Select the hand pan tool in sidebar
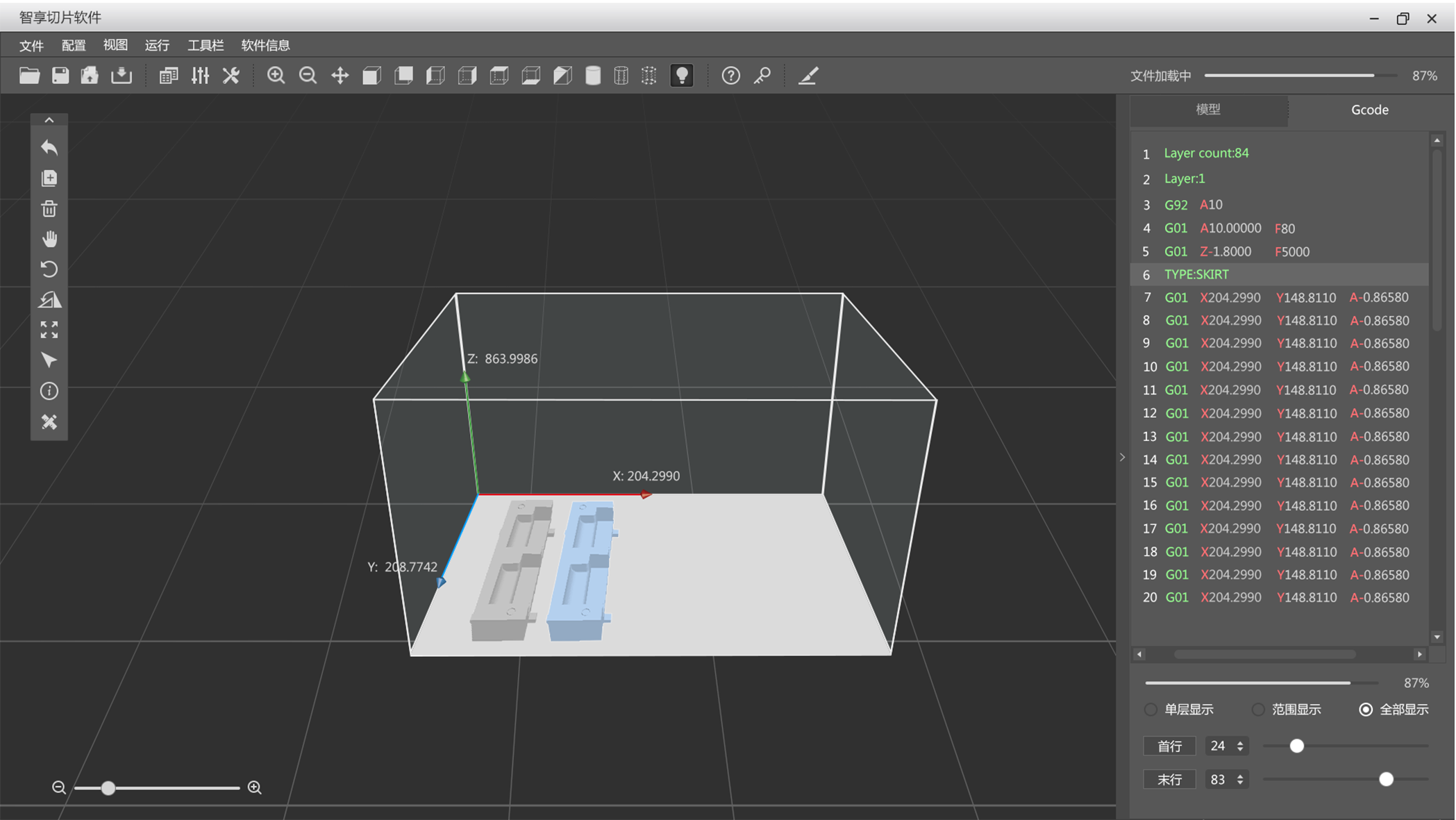The image size is (1456, 820). tap(49, 239)
